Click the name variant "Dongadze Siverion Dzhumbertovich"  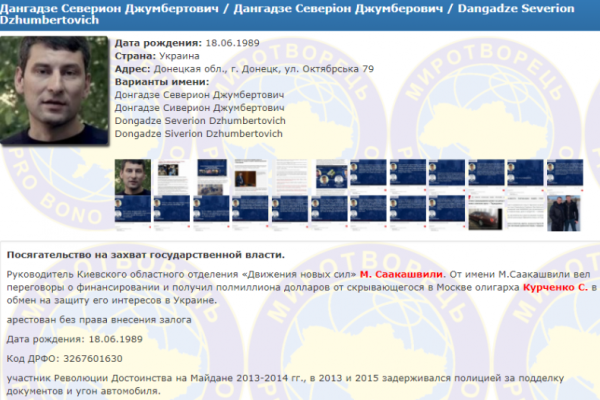[200, 133]
